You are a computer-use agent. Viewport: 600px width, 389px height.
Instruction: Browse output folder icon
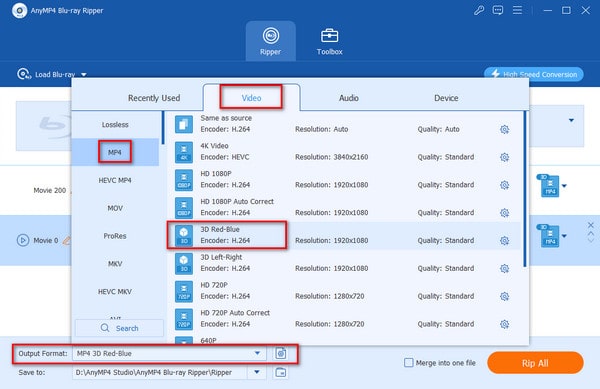click(281, 372)
